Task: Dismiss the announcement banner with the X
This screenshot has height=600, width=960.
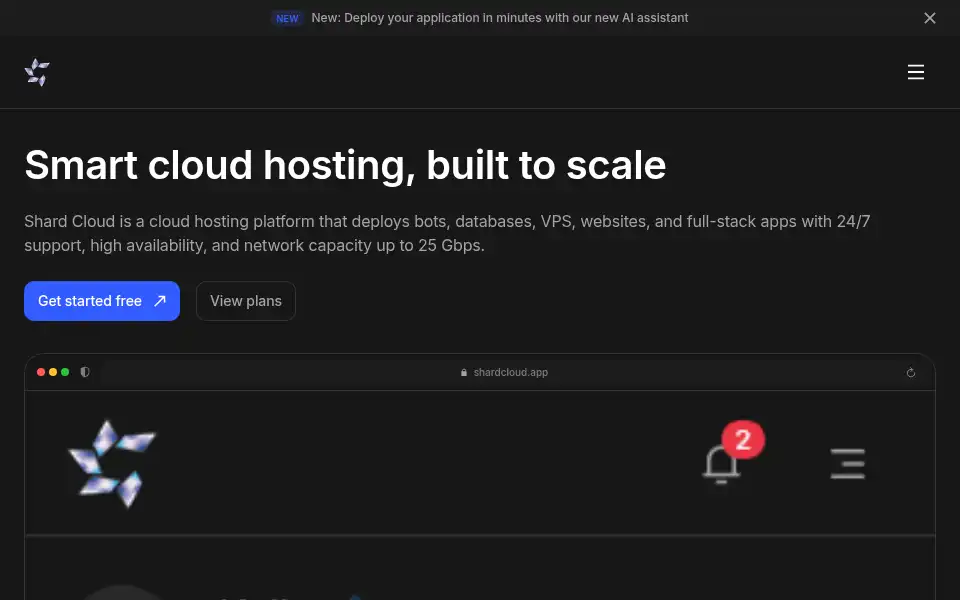Action: pyautogui.click(x=929, y=18)
